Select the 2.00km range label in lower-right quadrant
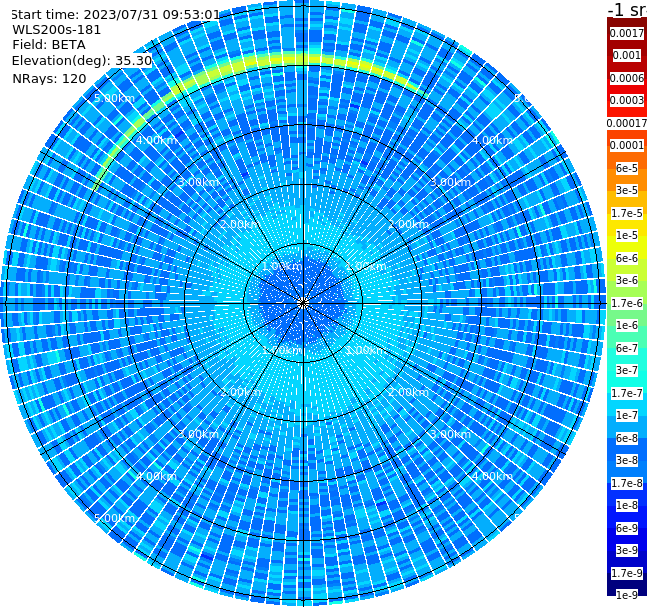The height and width of the screenshot is (607, 647). (x=409, y=392)
